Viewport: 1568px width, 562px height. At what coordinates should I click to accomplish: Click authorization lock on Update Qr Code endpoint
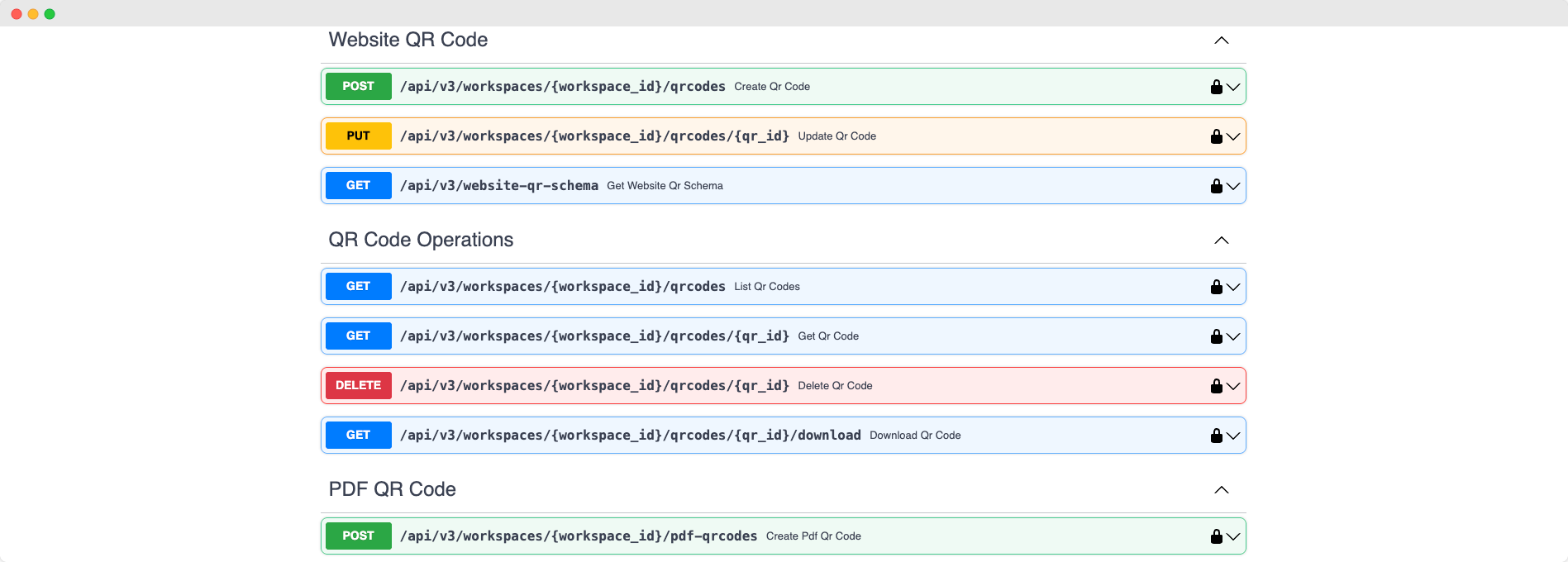1216,136
